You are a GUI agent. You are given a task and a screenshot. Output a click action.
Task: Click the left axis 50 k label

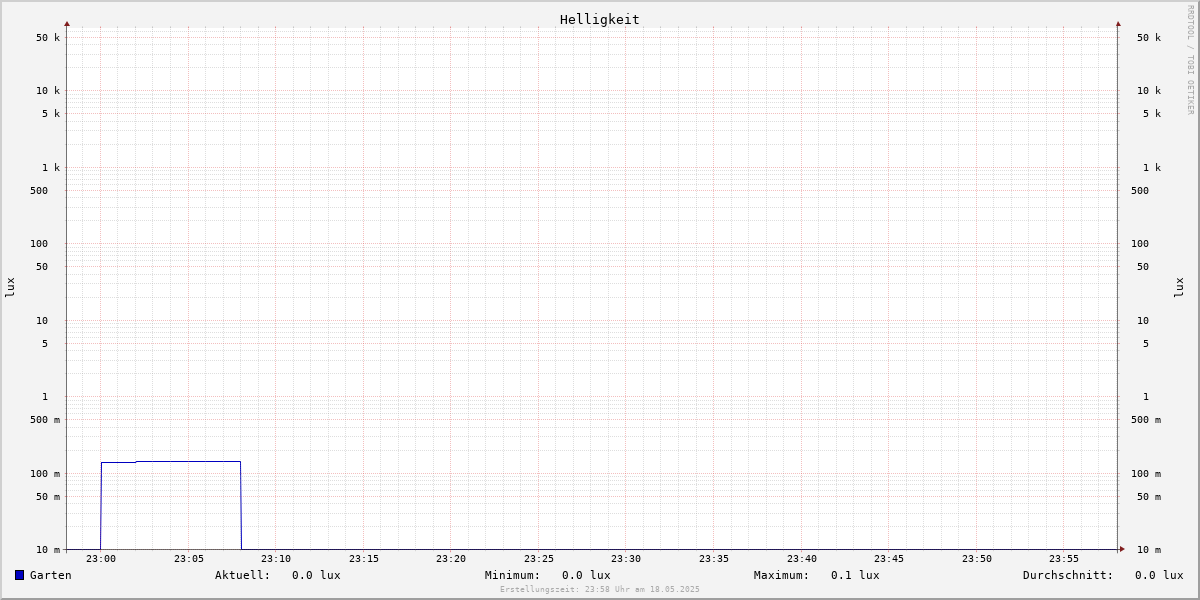[48, 38]
